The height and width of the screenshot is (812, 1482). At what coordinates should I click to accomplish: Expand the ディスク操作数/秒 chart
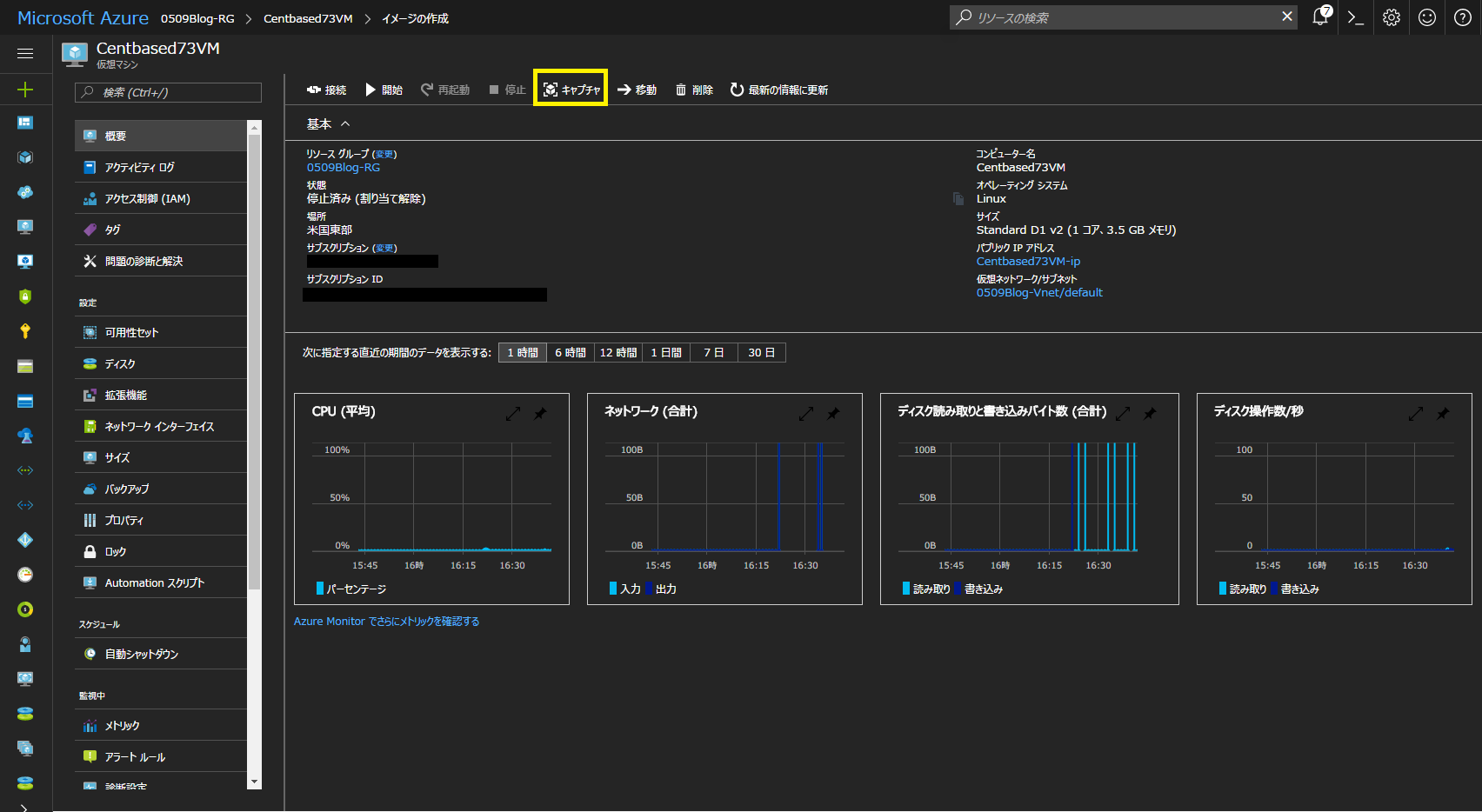click(x=1416, y=414)
